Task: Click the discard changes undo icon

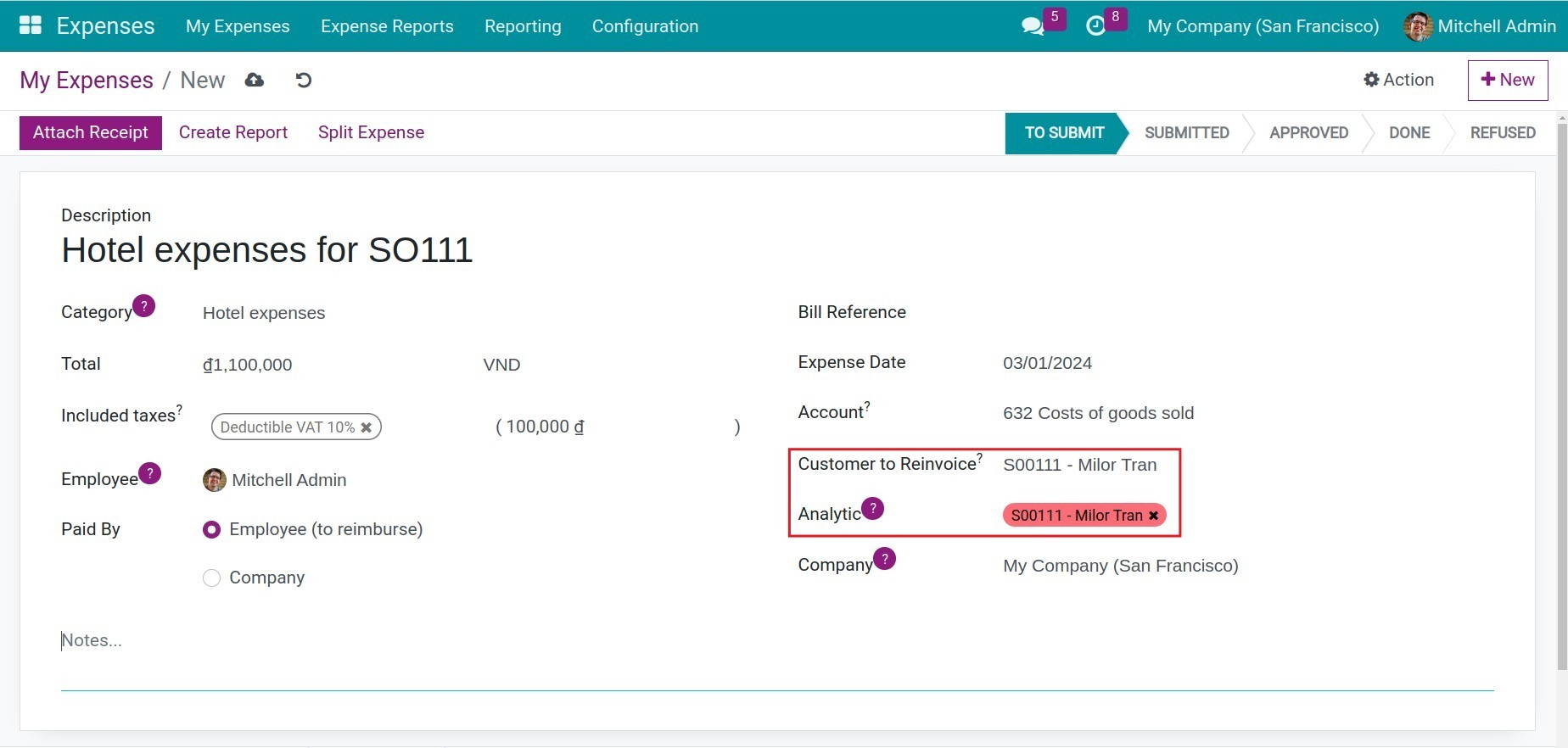Action: [303, 80]
